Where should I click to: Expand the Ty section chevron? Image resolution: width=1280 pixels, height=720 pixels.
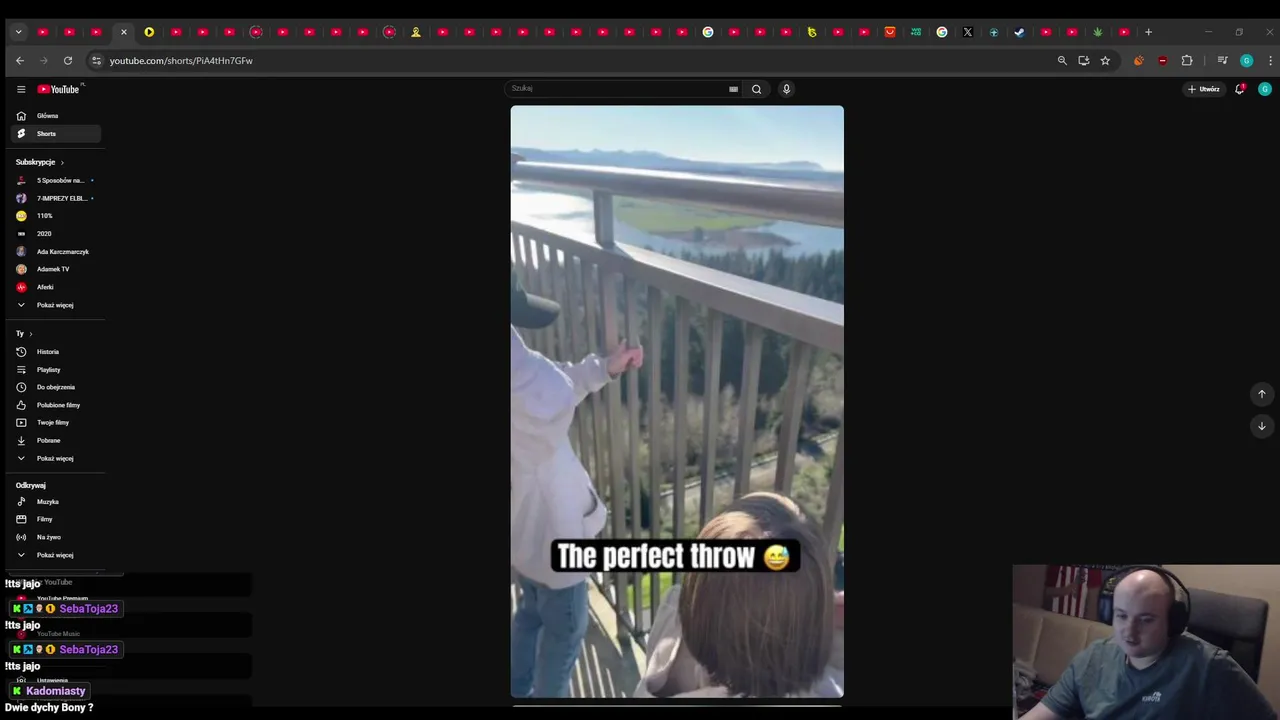[x=31, y=334]
